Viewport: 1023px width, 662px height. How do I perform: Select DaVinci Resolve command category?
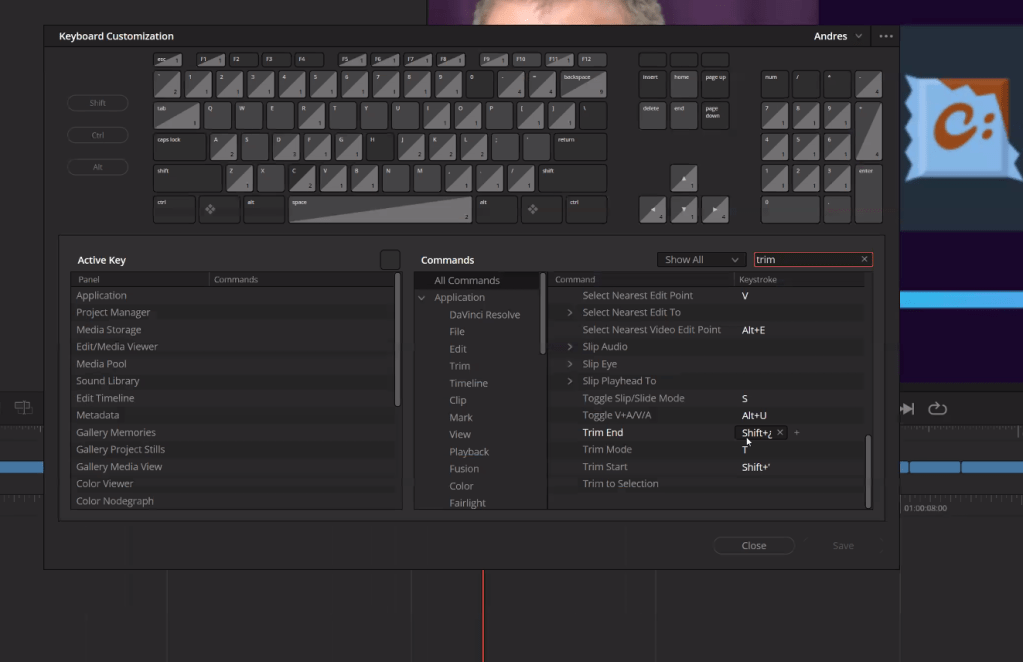[484, 314]
